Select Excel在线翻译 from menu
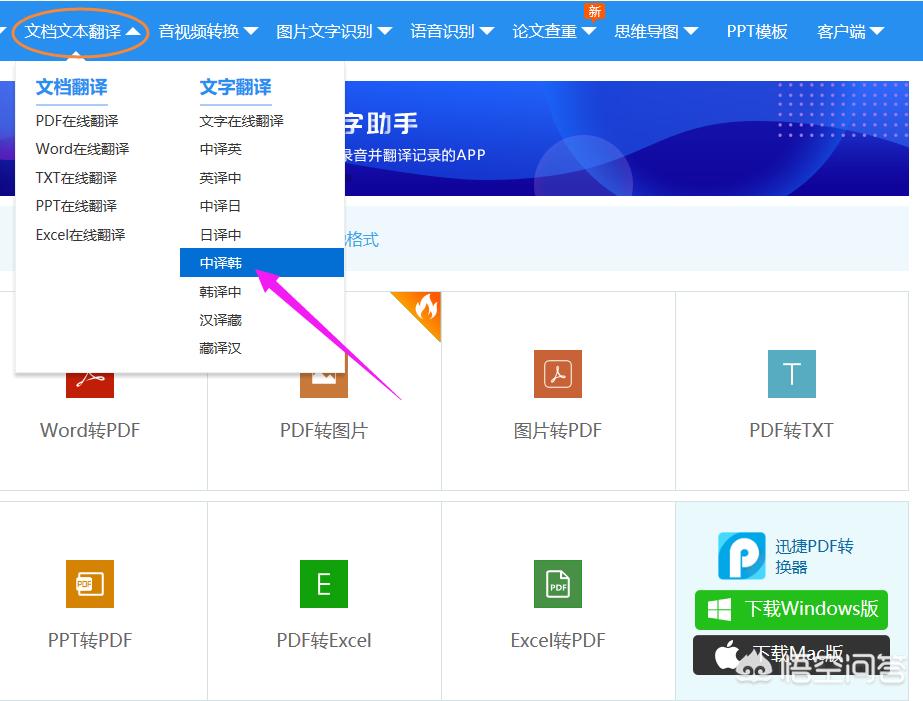 coord(81,234)
